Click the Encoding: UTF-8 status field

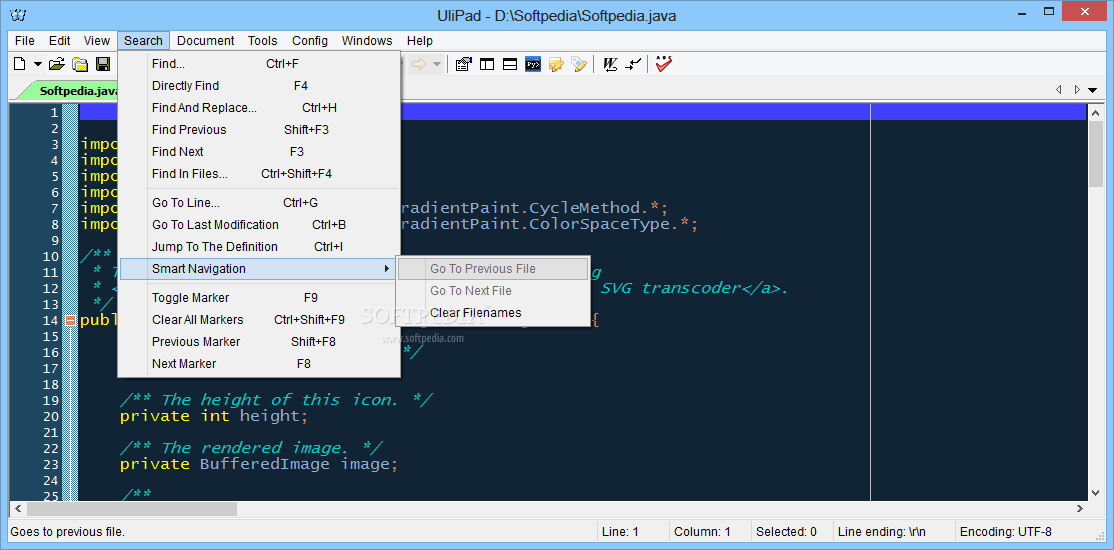point(1026,532)
